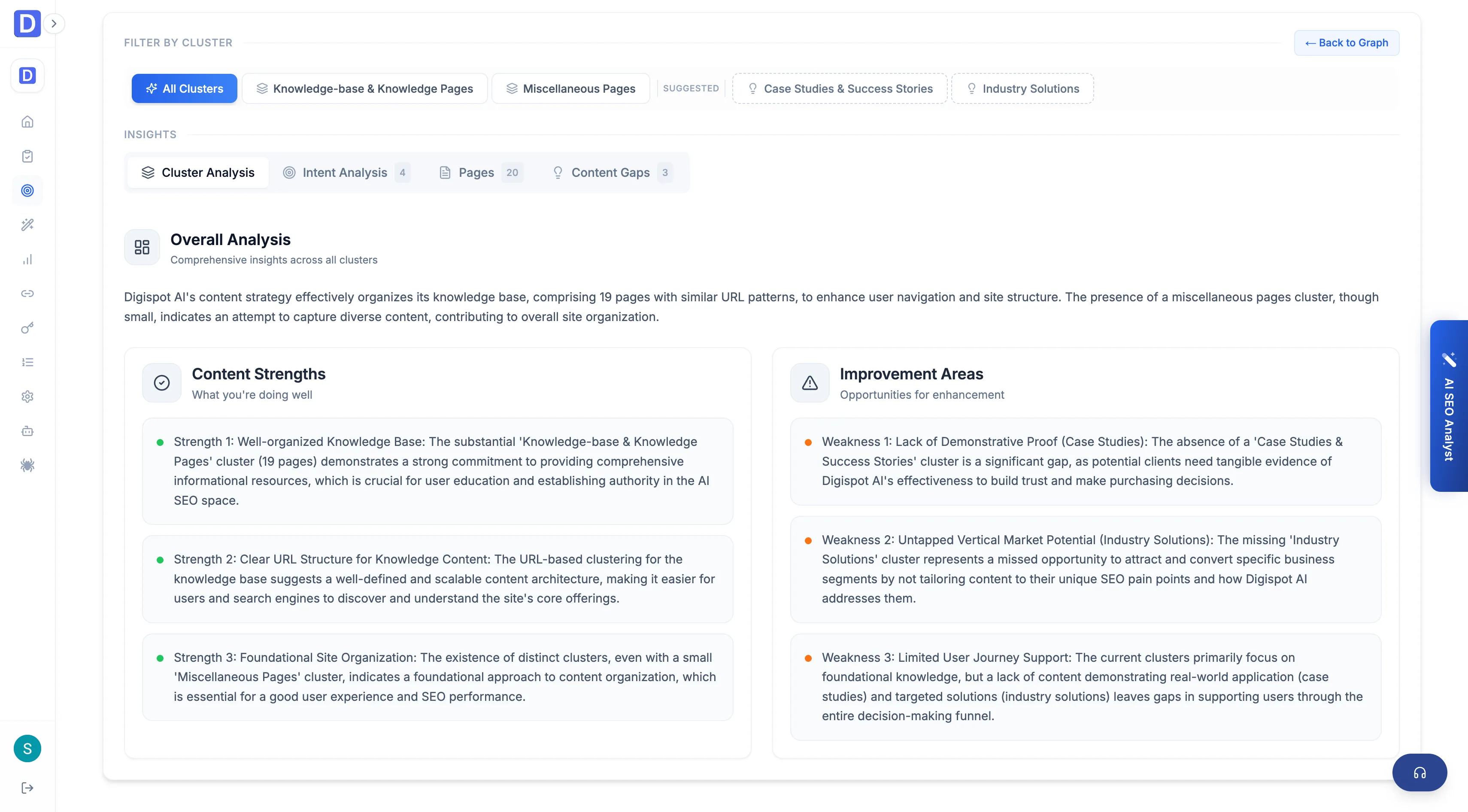Open the key icon in sidebar

tap(27, 327)
